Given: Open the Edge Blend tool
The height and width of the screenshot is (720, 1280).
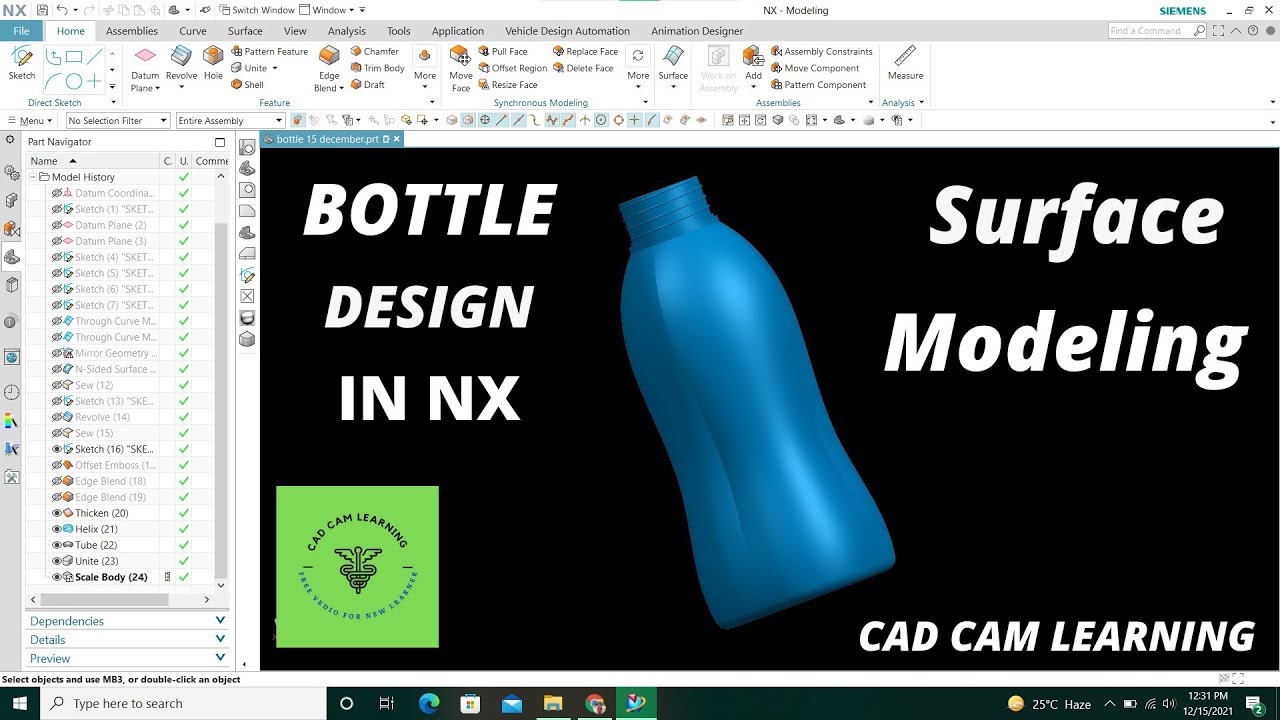Looking at the screenshot, I should tap(328, 68).
